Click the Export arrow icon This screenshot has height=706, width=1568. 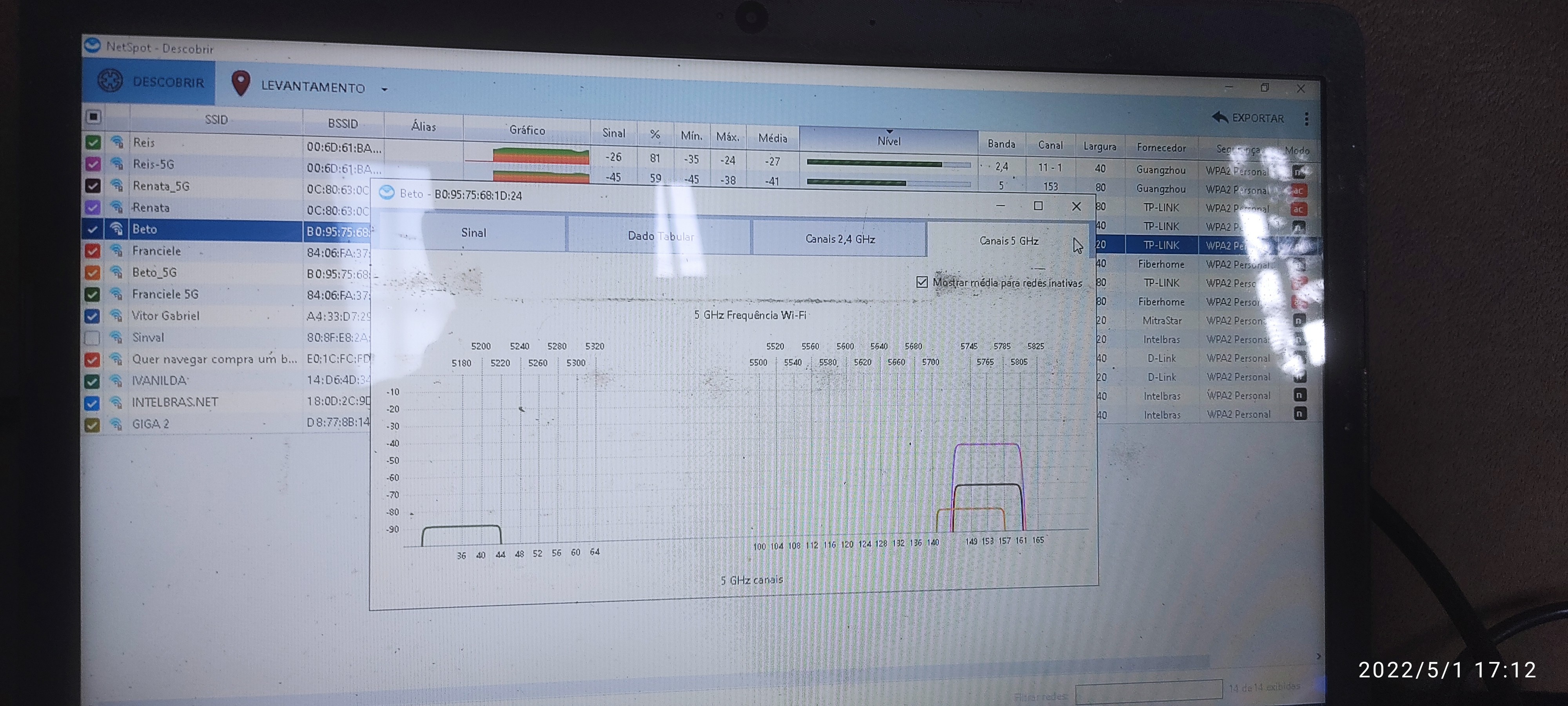click(1219, 117)
